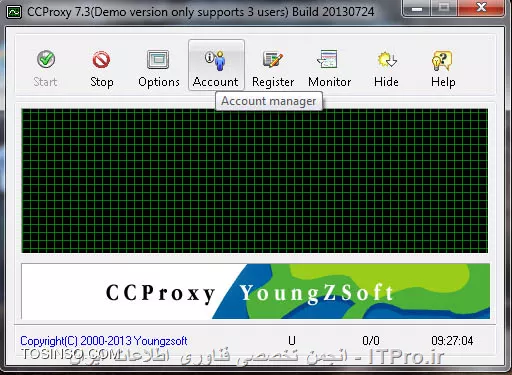Viewport: 512px width, 375px height.
Task: Click the CCProxy YoungZSoft banner
Action: (x=256, y=291)
